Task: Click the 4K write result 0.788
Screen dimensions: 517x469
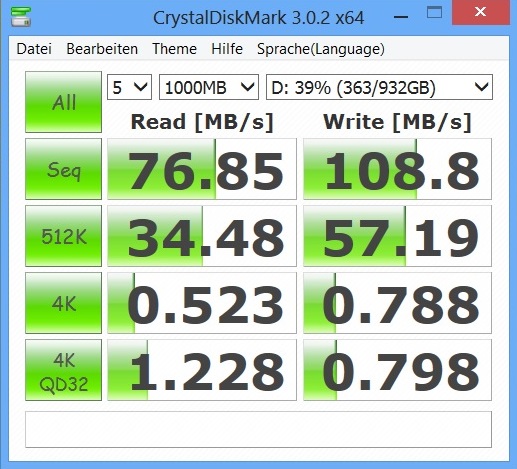Action: point(397,303)
